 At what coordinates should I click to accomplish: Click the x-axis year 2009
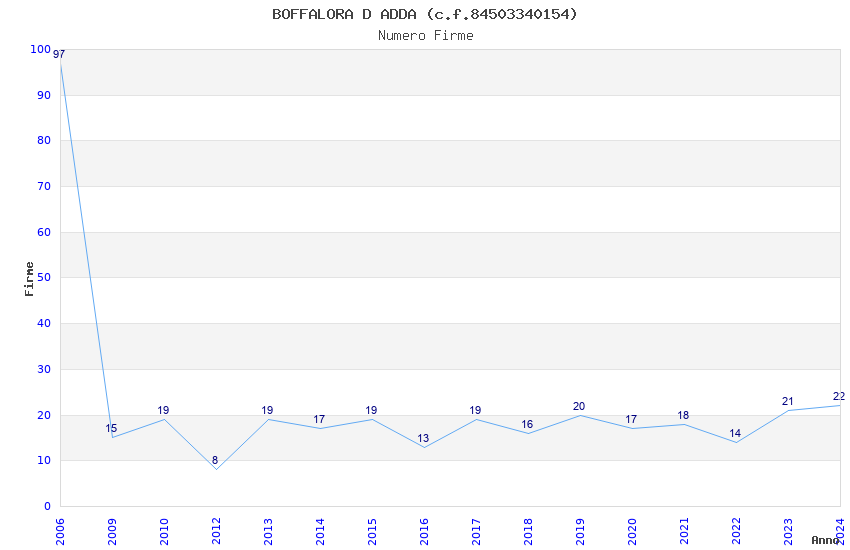112,531
